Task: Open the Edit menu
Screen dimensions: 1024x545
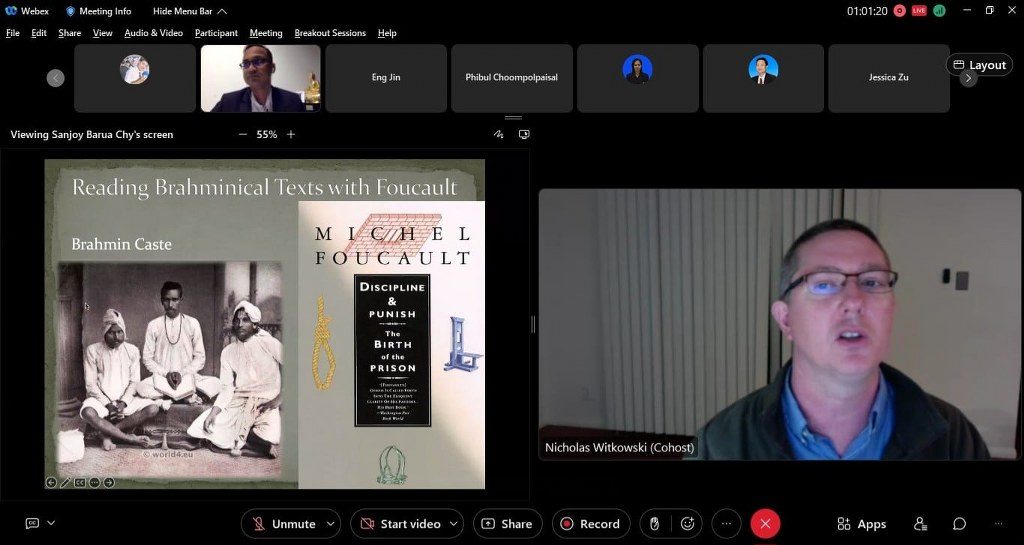Action: (39, 33)
